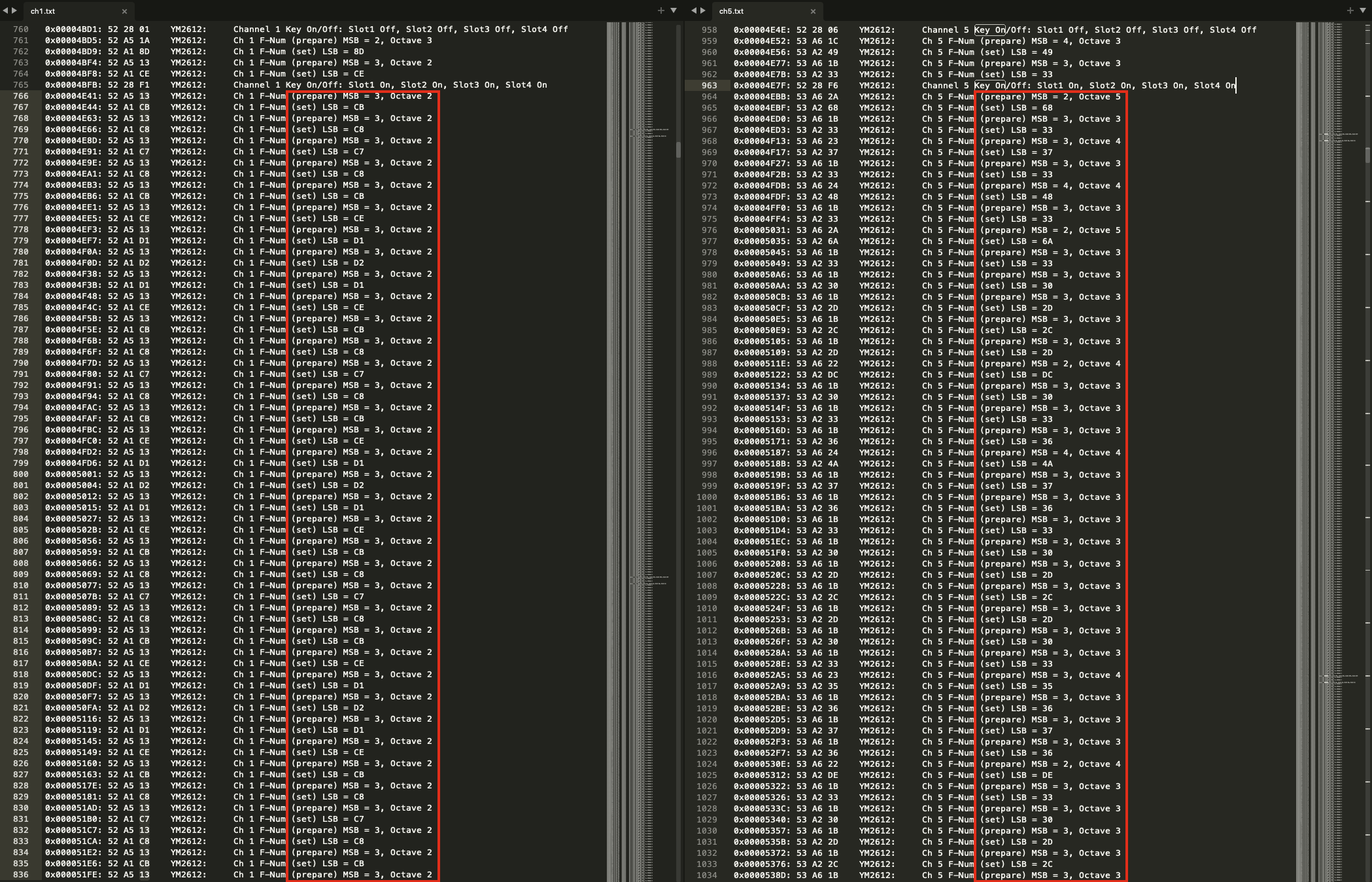Add a new tab in the ch1.txt pane

(x=661, y=10)
